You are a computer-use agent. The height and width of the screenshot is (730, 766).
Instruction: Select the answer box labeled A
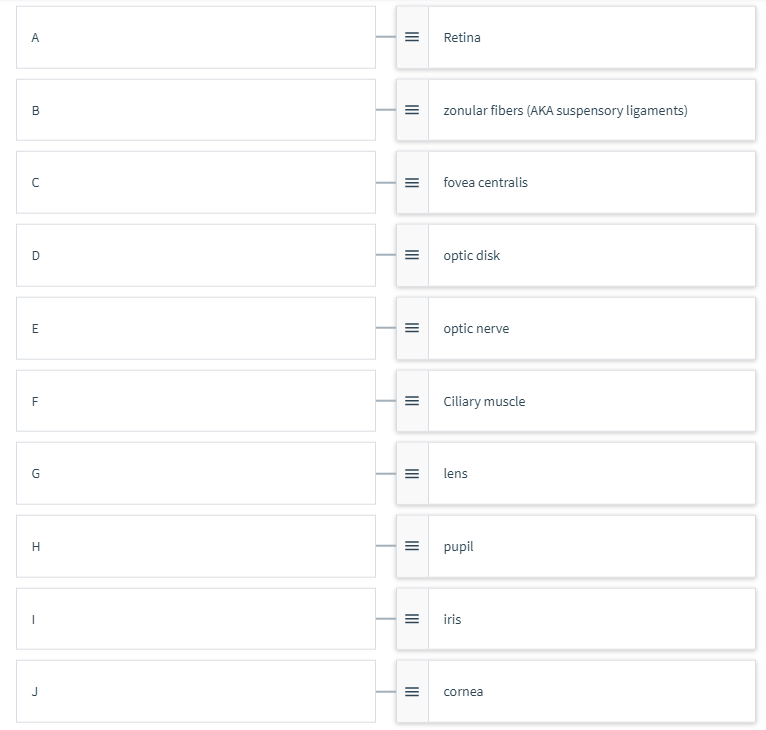[196, 37]
